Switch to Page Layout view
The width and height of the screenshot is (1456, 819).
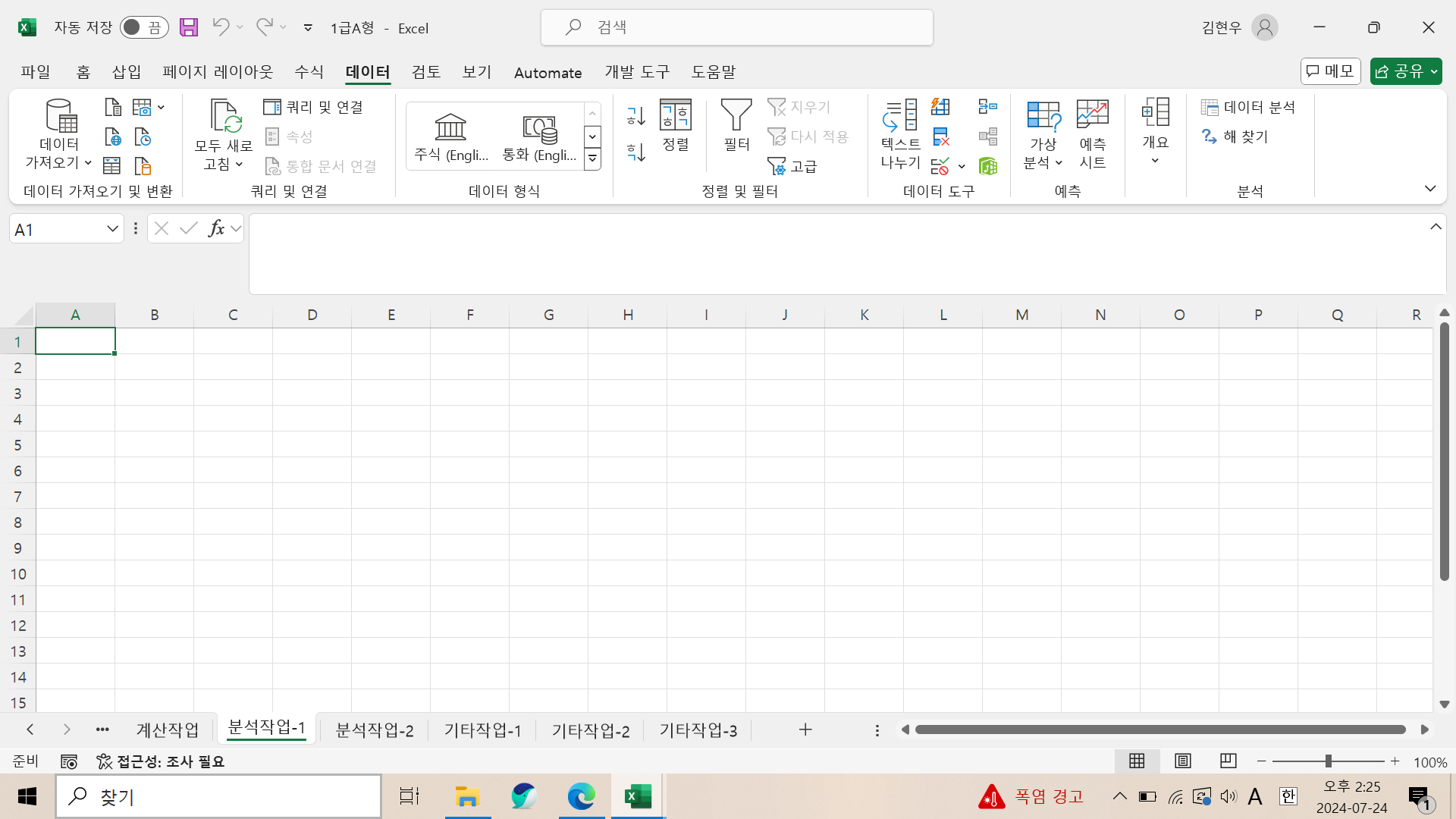[x=1182, y=761]
